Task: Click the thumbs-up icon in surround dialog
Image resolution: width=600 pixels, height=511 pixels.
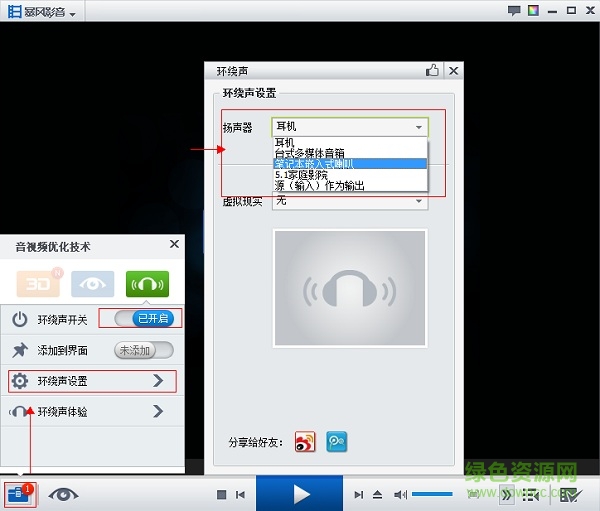Action: tap(433, 71)
